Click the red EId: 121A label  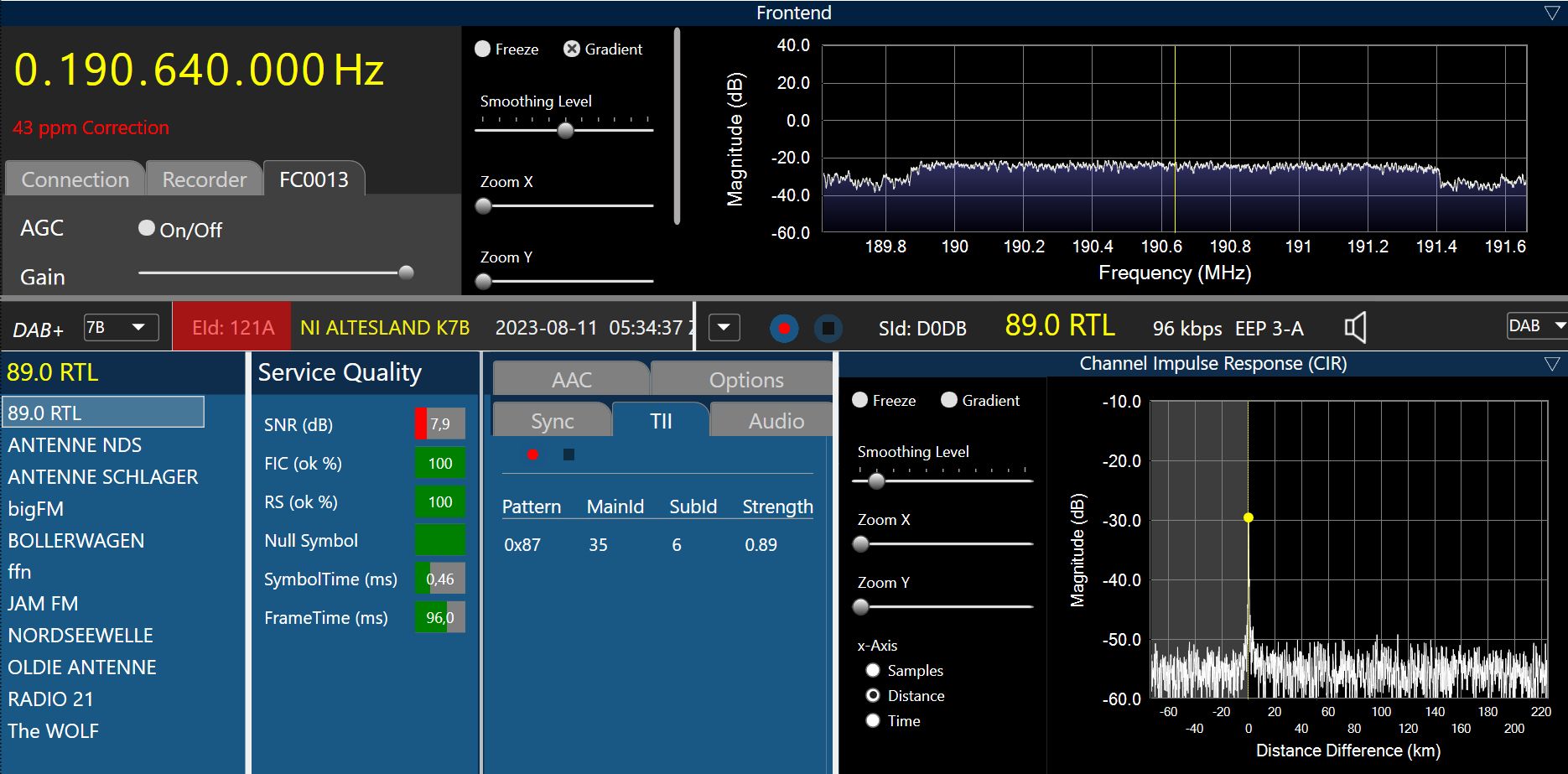(232, 328)
